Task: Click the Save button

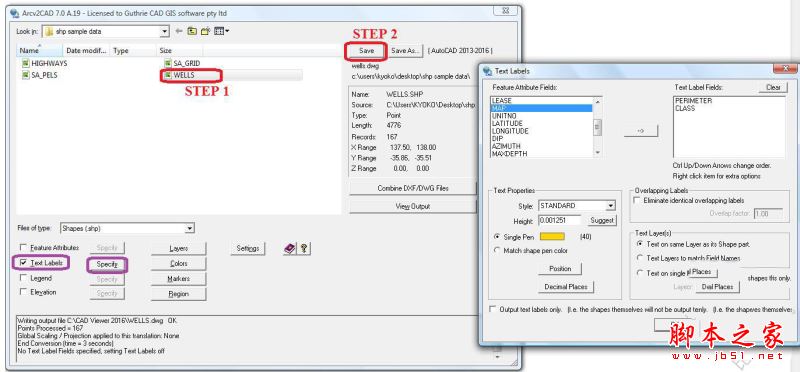Action: 366,51
